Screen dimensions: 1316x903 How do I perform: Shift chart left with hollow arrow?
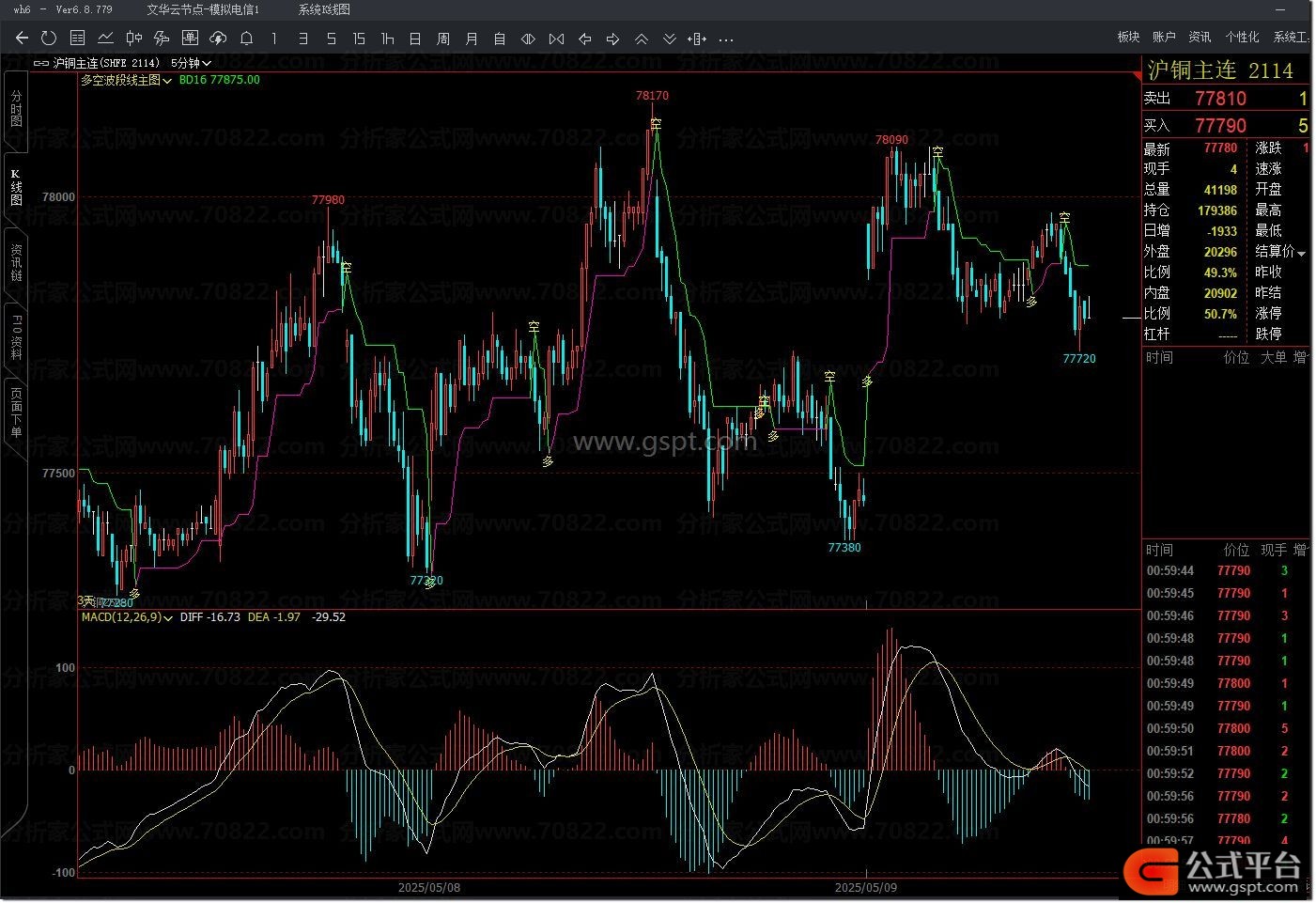(x=584, y=39)
